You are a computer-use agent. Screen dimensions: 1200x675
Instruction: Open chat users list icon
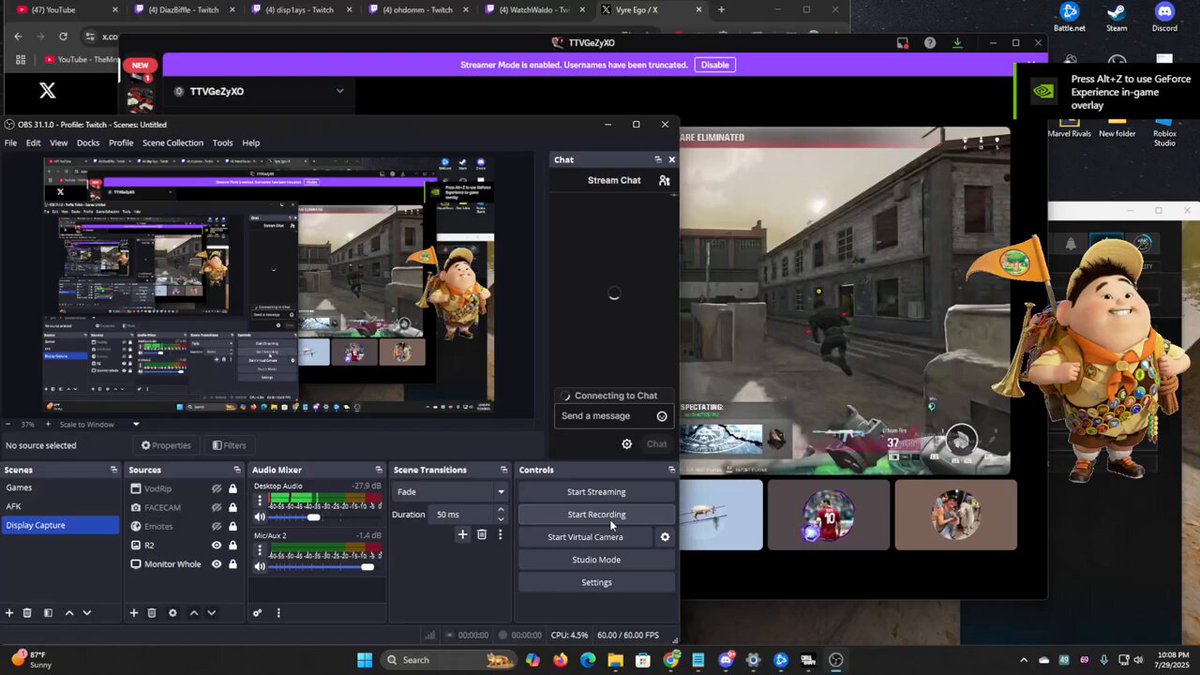point(664,180)
